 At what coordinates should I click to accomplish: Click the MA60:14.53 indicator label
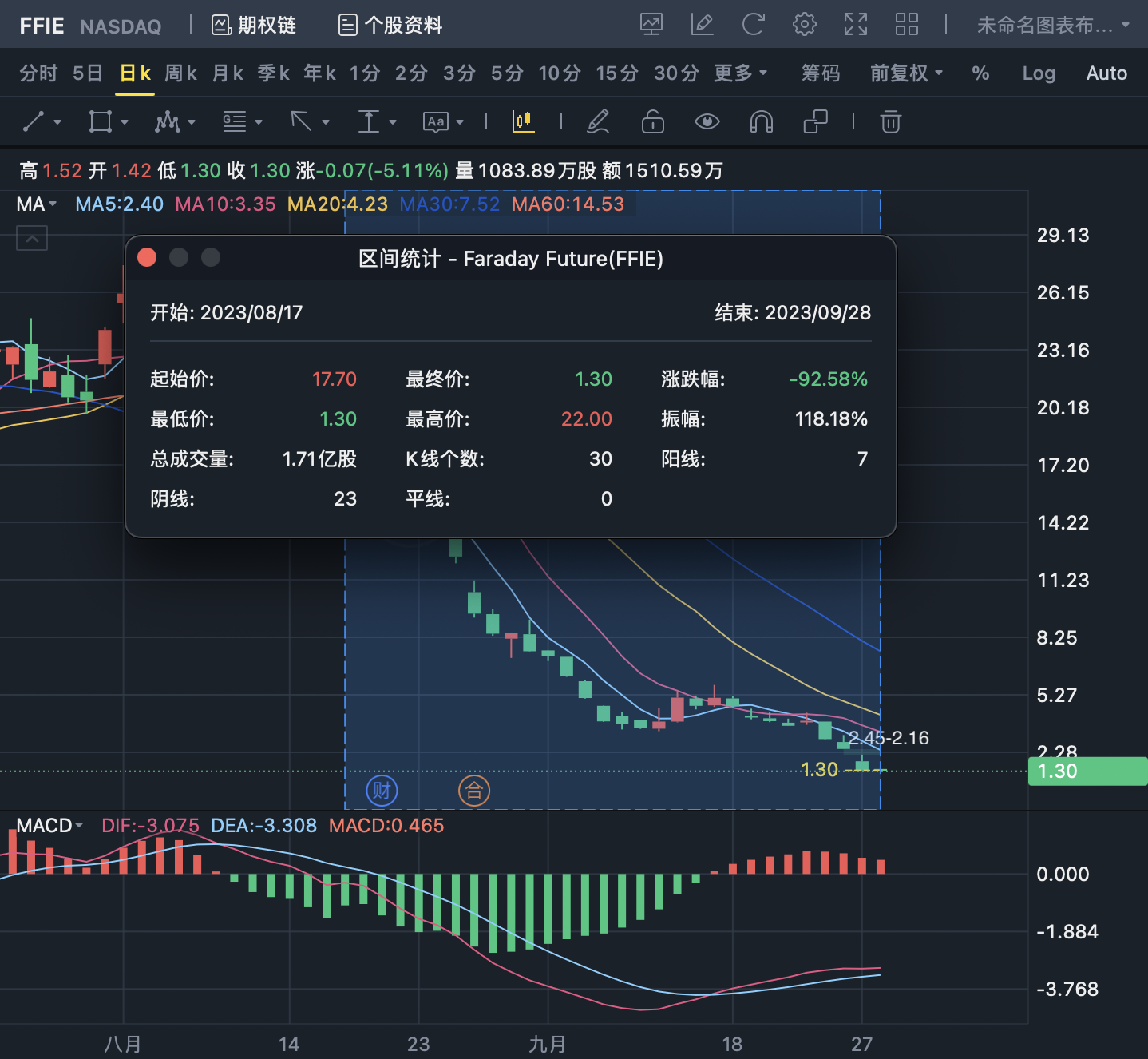coord(568,204)
